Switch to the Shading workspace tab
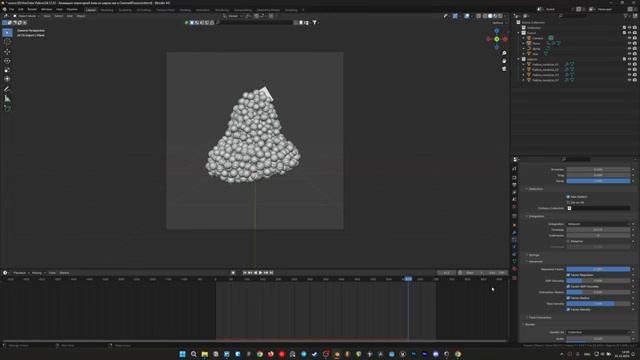Viewport: 640px width, 360px height. 185,10
